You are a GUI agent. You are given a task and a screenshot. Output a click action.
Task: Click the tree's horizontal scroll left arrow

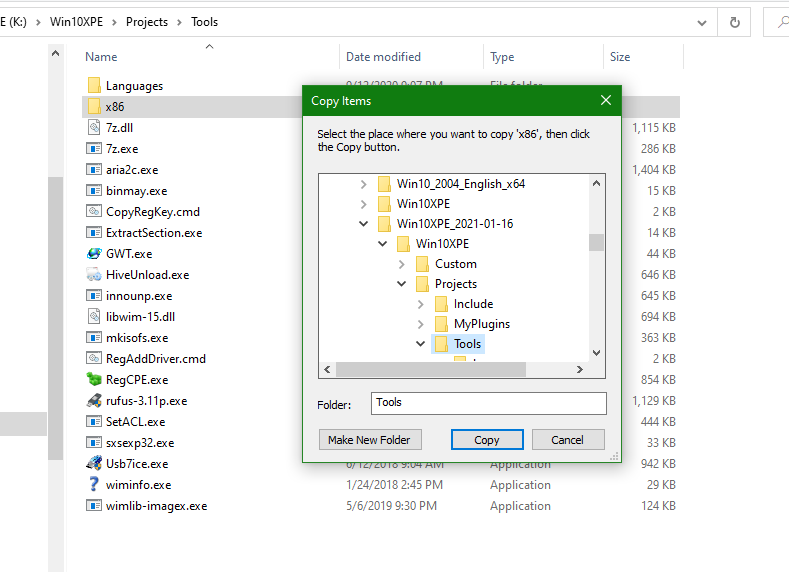328,369
